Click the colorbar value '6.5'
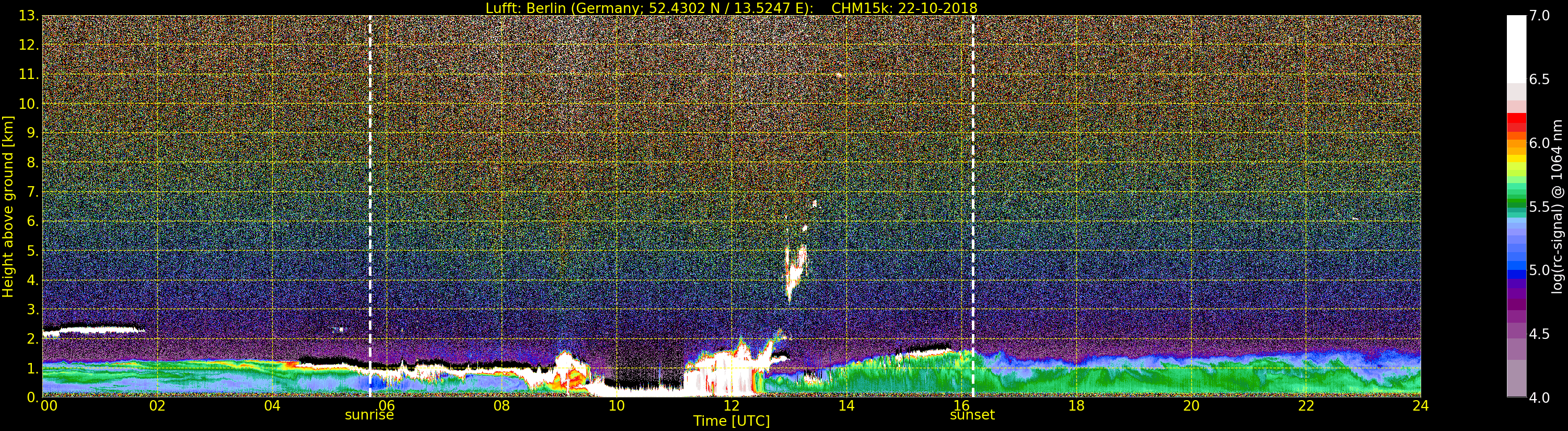This screenshot has height=431, width=1568. (1540, 80)
